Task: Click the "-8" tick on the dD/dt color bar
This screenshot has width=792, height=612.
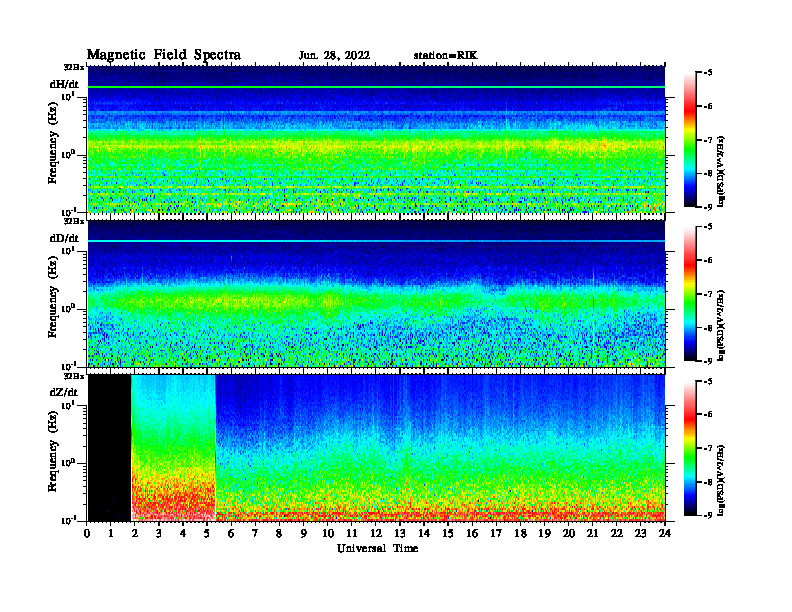Action: coord(708,328)
